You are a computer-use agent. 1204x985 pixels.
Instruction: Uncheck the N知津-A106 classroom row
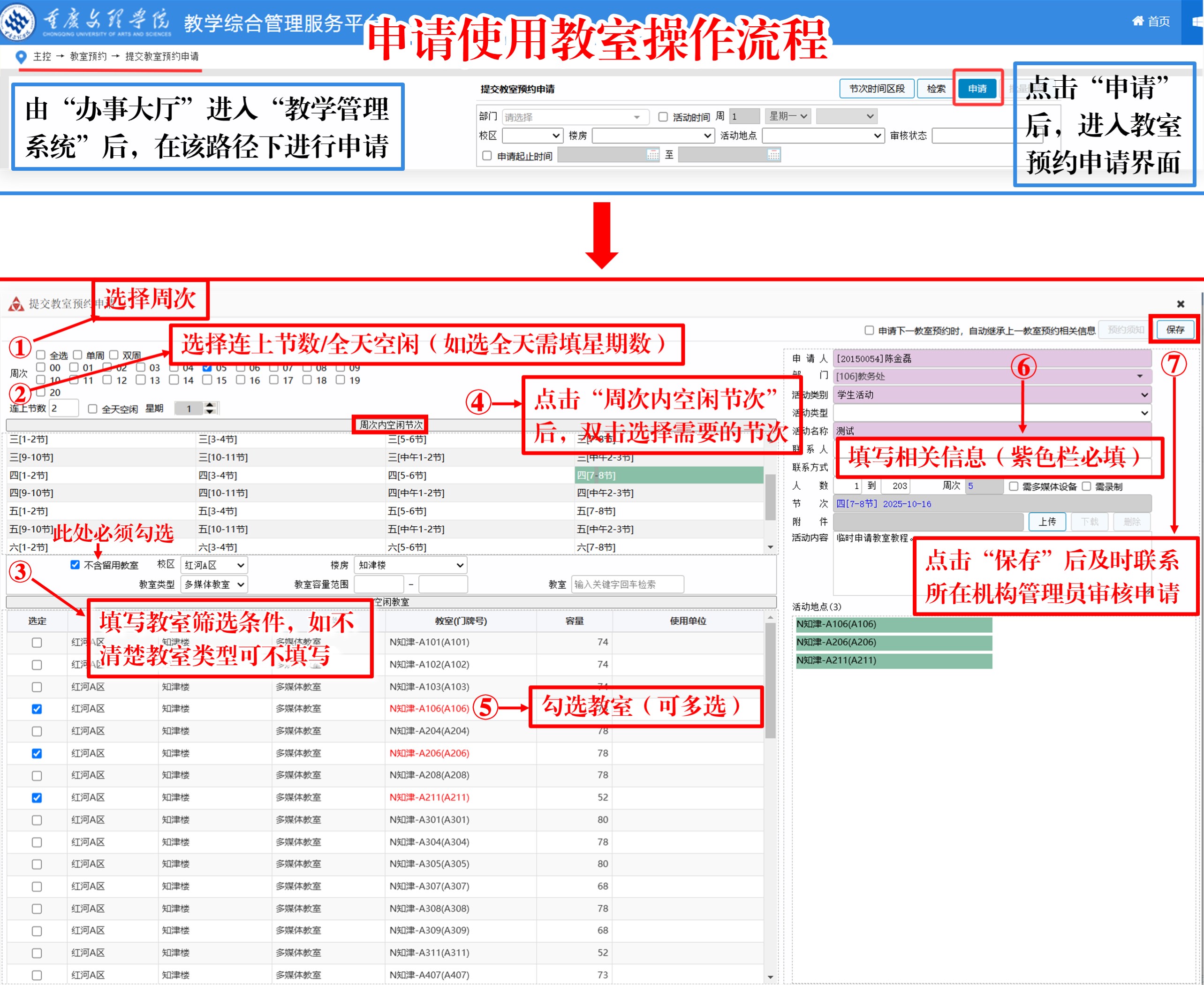37,709
